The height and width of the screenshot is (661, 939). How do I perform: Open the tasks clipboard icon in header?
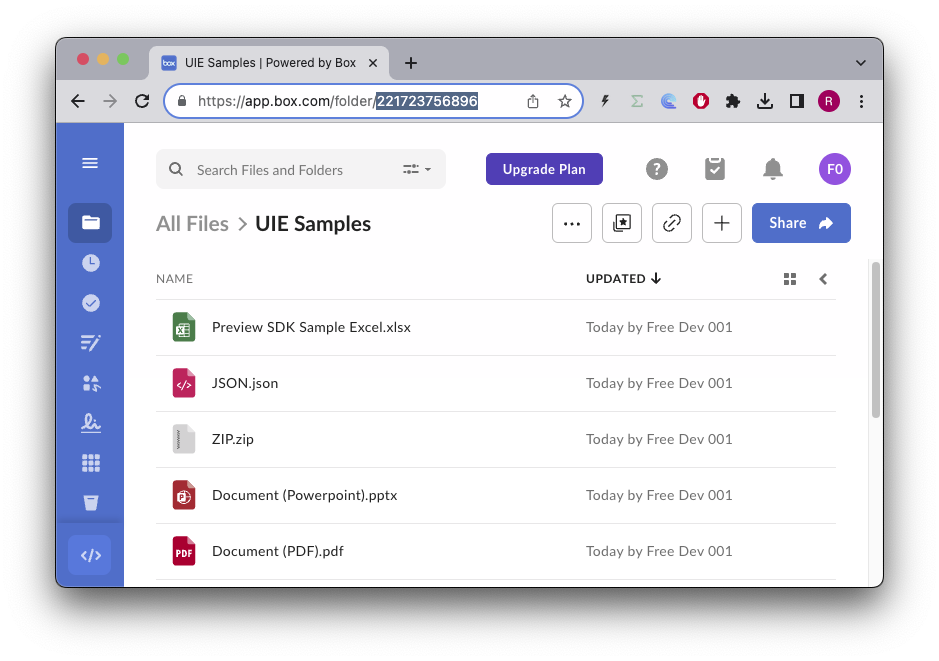pos(714,169)
